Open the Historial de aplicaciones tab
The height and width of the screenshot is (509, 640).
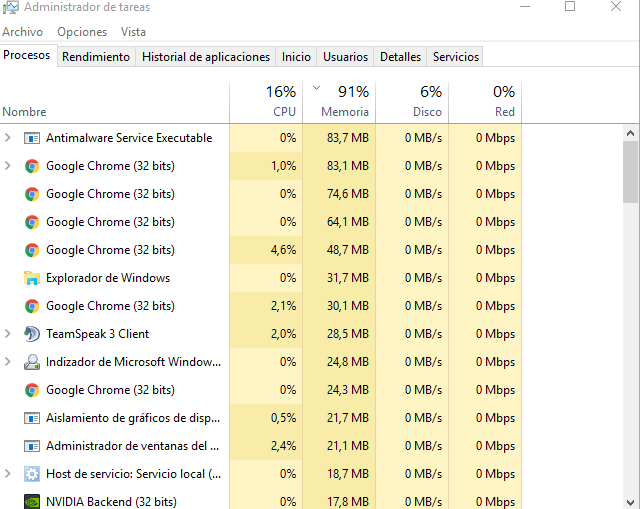pyautogui.click(x=206, y=57)
